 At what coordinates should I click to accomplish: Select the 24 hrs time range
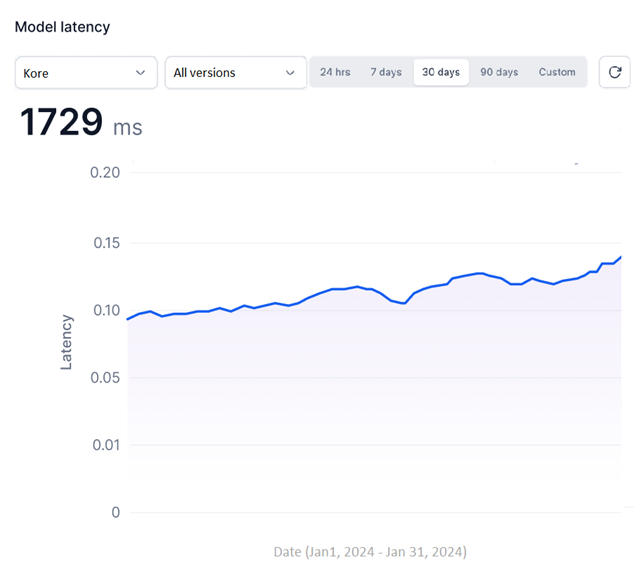tap(335, 73)
